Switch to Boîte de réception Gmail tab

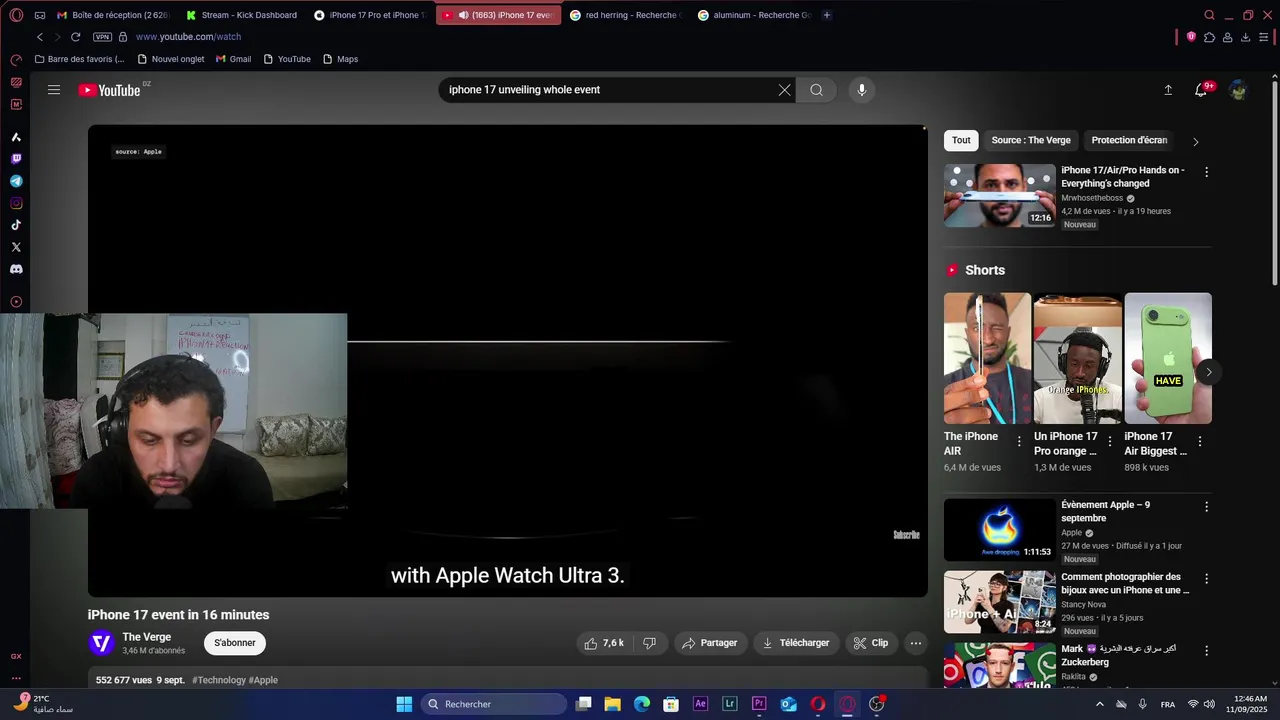pyautogui.click(x=113, y=15)
